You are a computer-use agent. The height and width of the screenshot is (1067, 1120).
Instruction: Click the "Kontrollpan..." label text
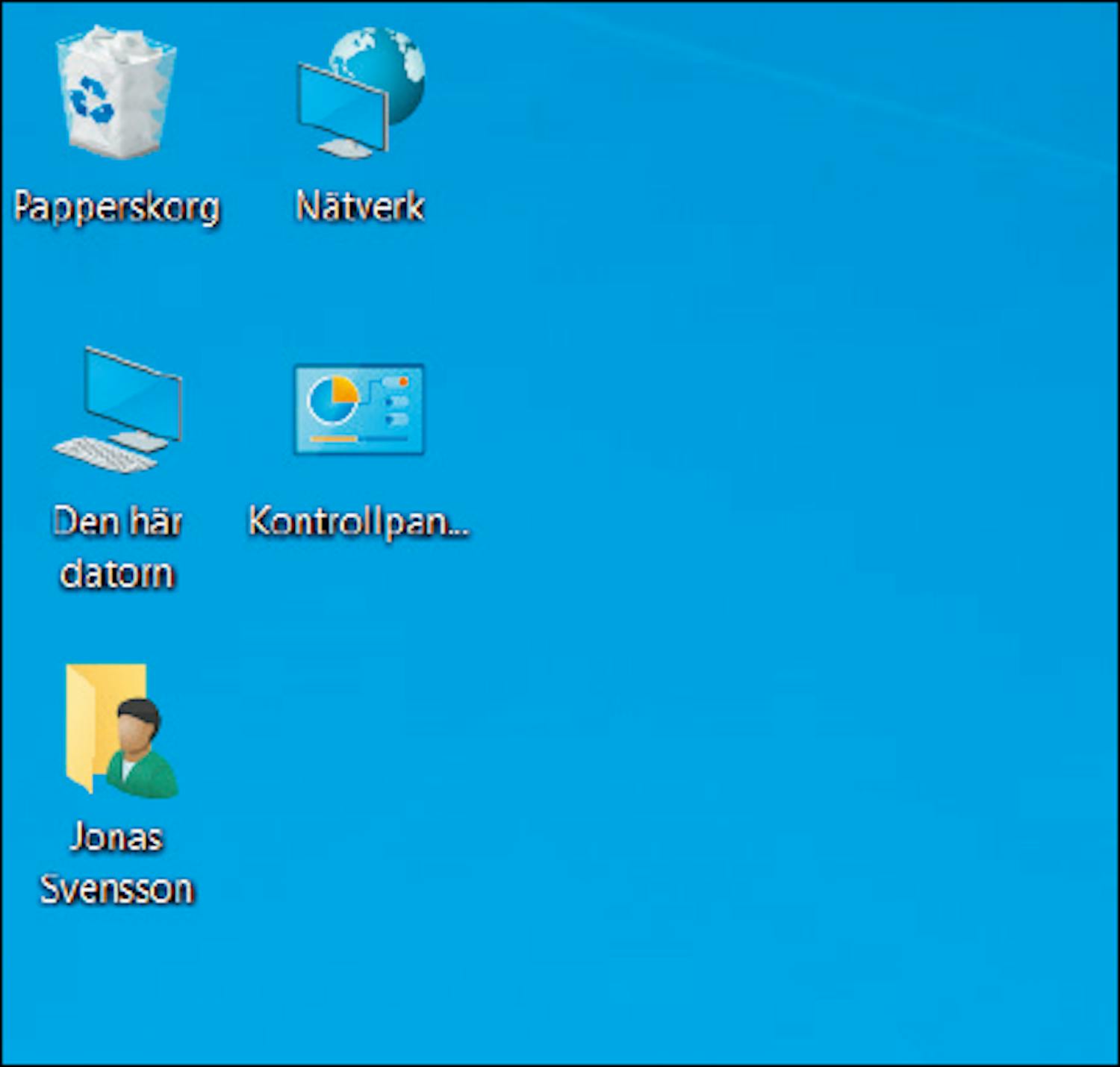tap(359, 522)
